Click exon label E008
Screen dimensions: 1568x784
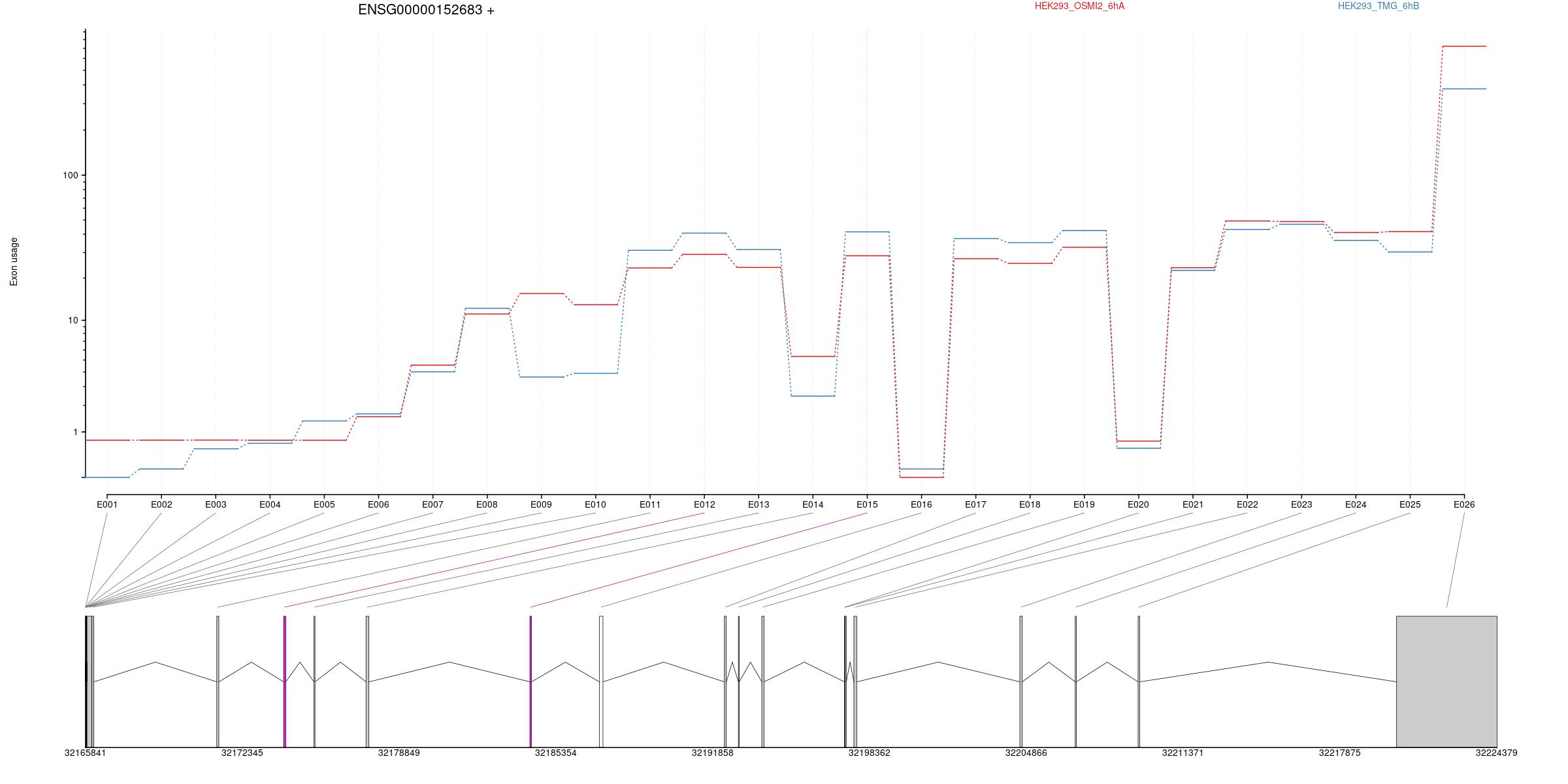tap(487, 504)
